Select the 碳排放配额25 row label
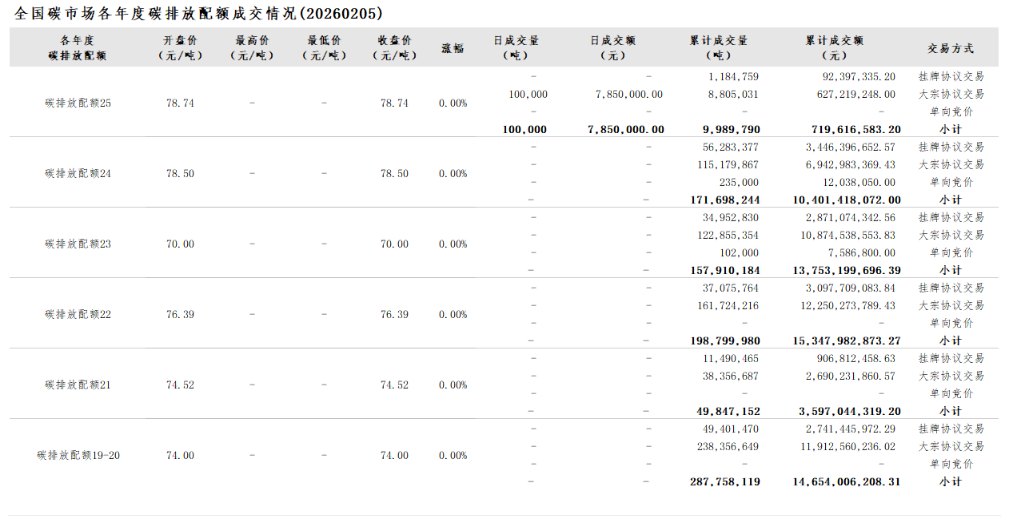1012x519 pixels. point(78,103)
